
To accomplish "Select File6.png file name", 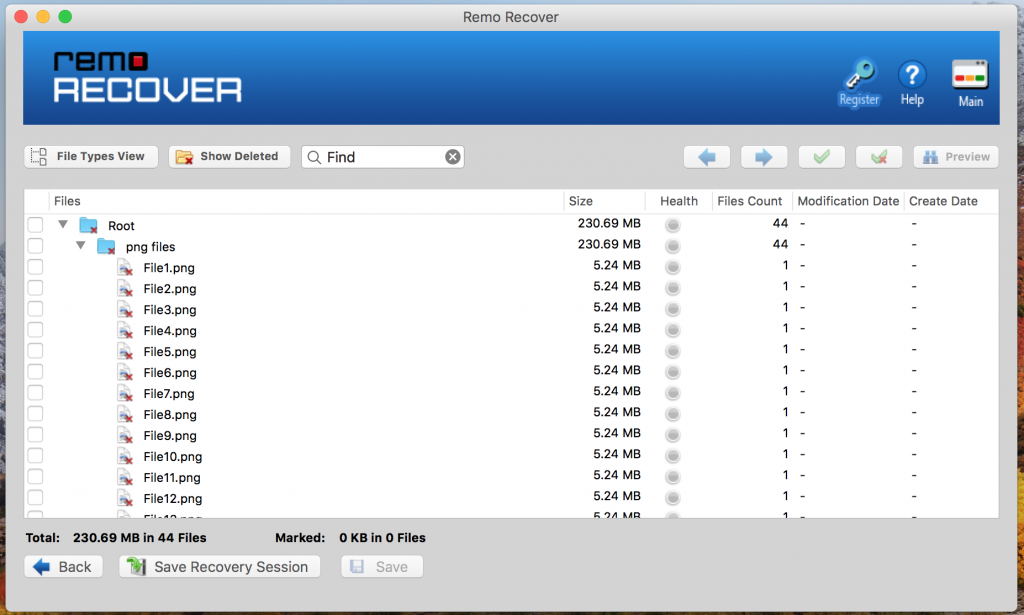I will 170,373.
